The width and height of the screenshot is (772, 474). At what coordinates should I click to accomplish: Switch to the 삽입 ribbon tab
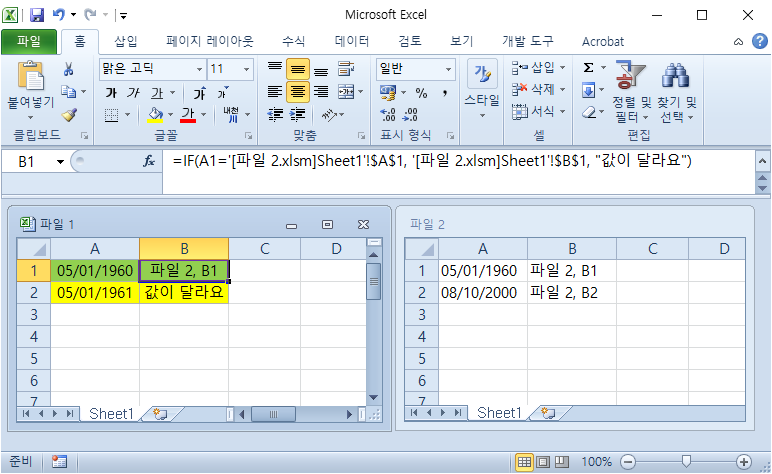pos(126,41)
